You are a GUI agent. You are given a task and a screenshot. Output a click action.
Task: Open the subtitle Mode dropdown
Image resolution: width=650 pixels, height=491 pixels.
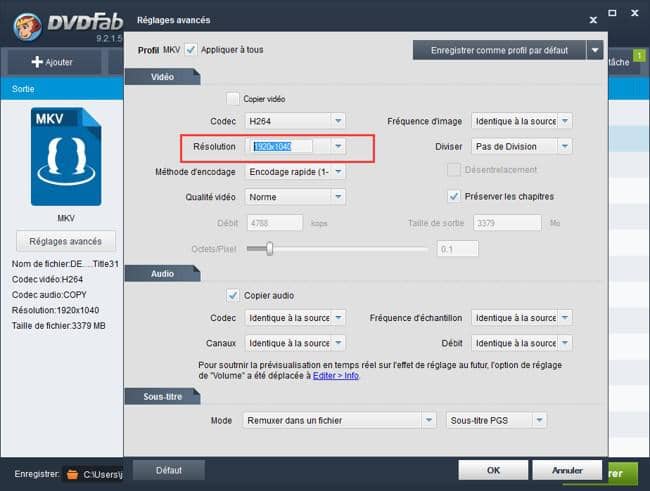429,420
